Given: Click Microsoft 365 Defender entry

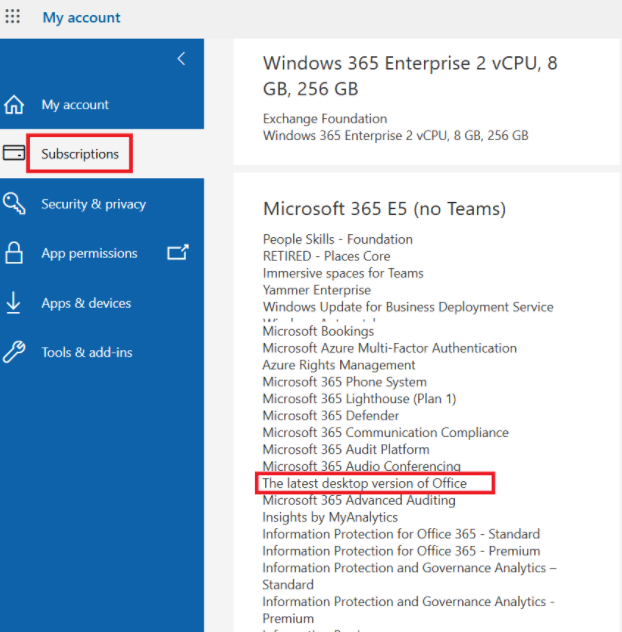Looking at the screenshot, I should tap(331, 416).
